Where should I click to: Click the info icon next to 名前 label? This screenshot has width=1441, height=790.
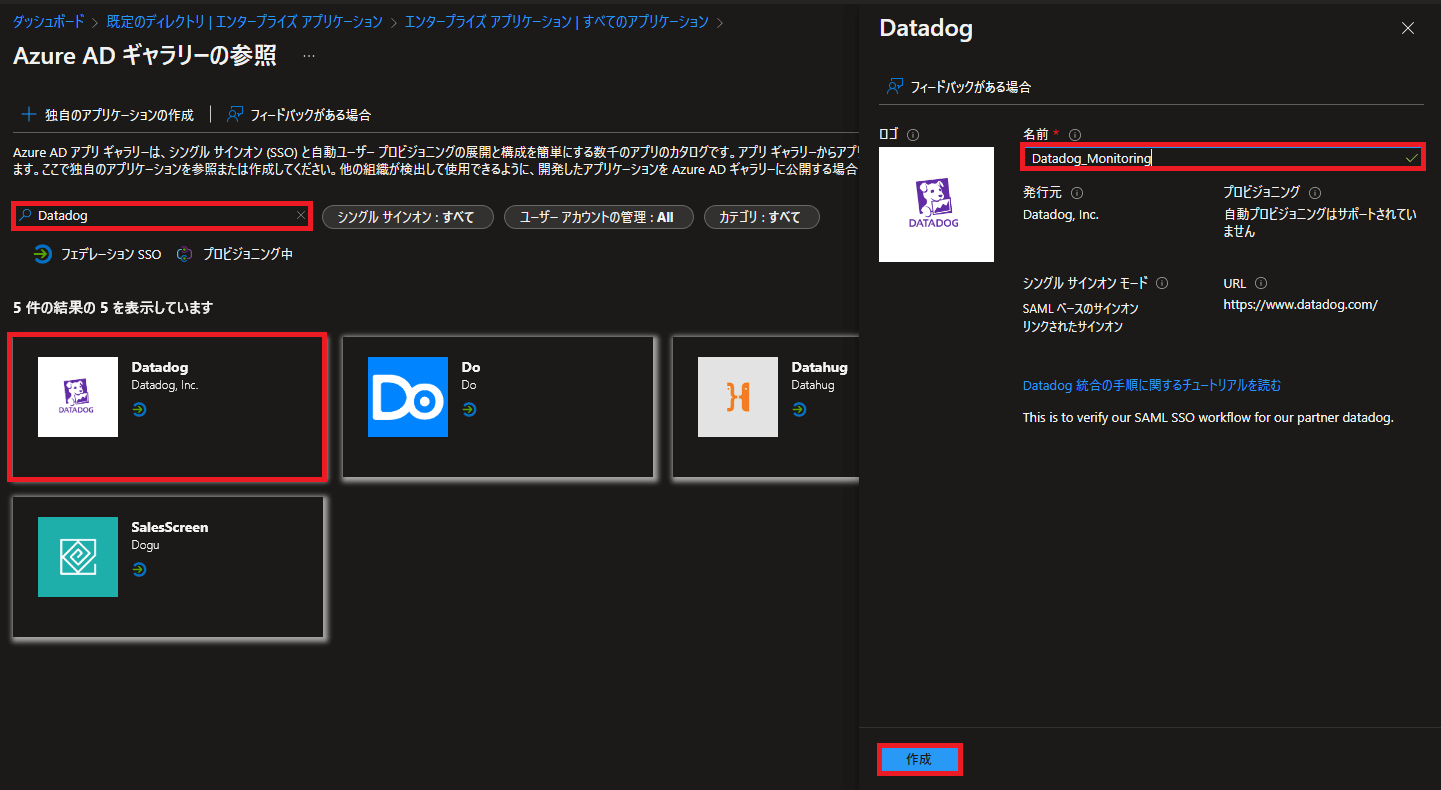point(1075,134)
